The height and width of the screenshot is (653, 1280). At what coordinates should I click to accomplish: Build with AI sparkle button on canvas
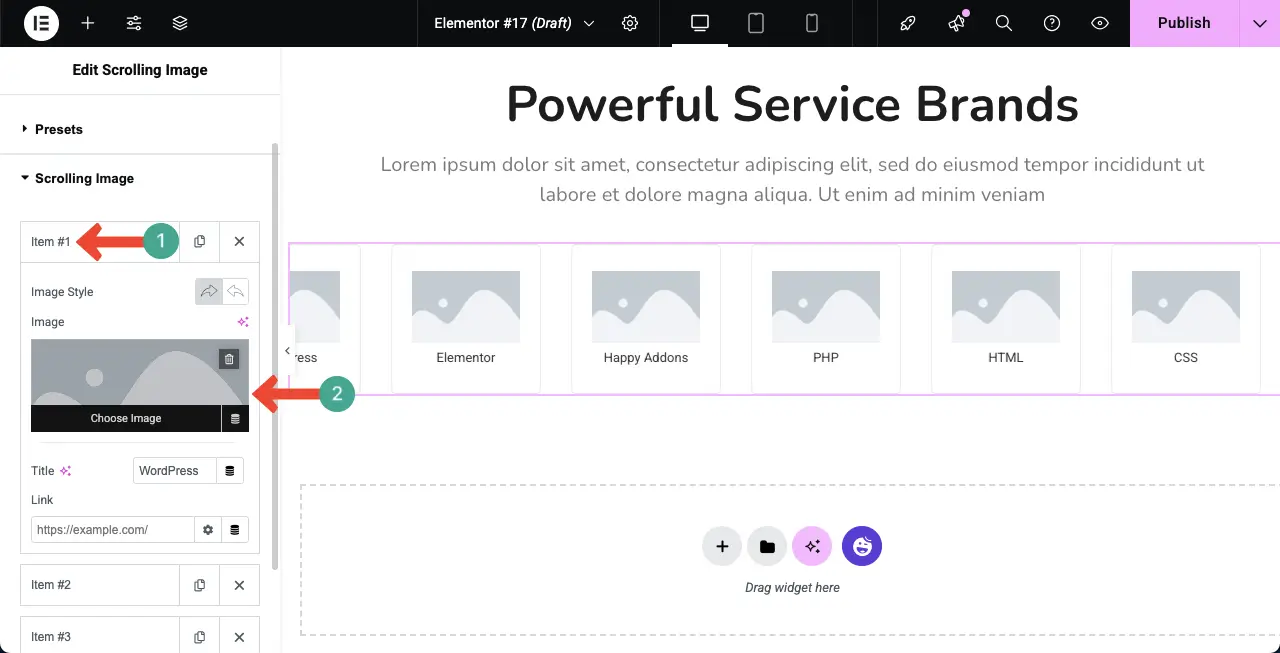tap(812, 547)
